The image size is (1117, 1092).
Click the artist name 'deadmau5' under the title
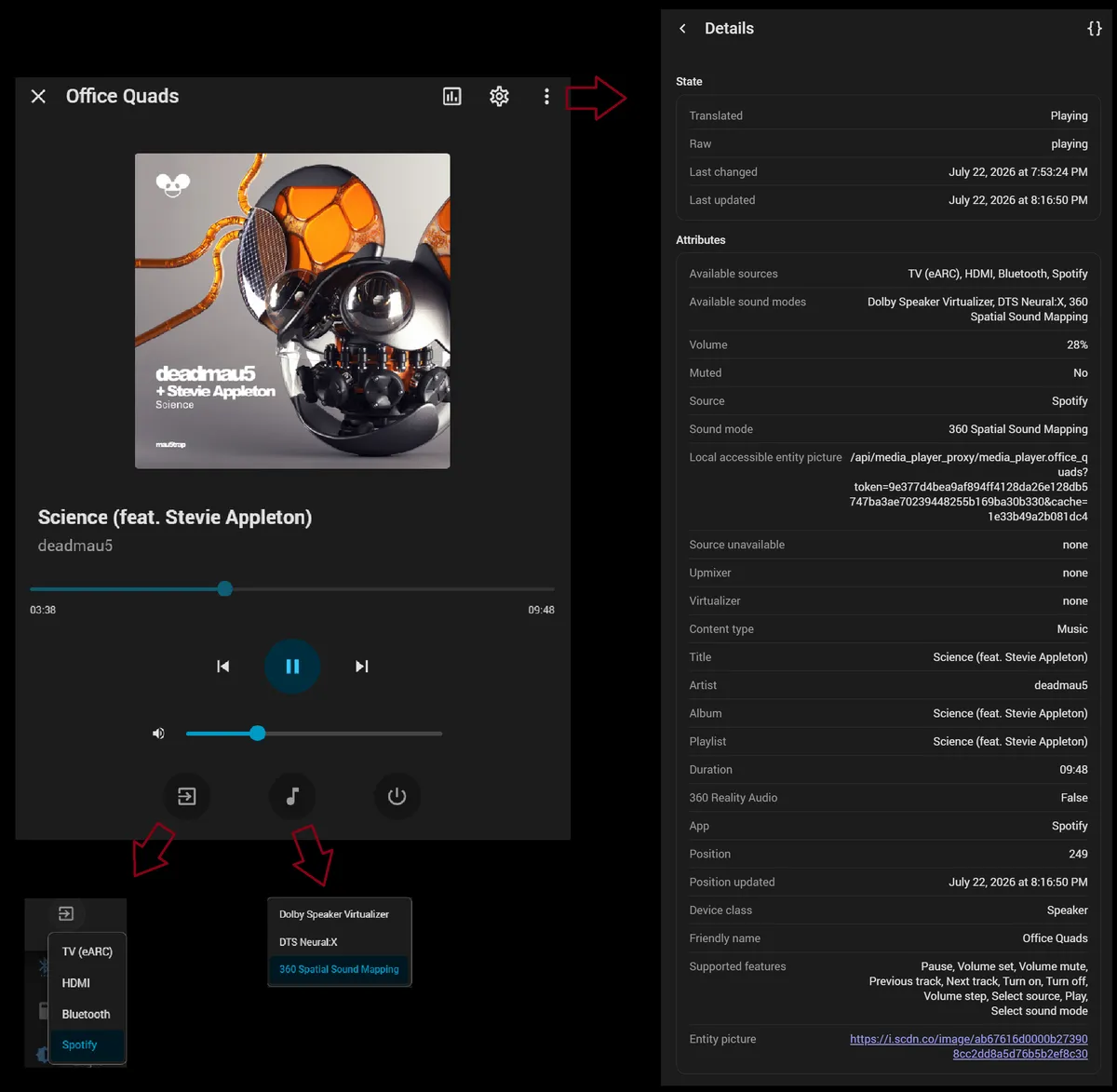pos(75,546)
